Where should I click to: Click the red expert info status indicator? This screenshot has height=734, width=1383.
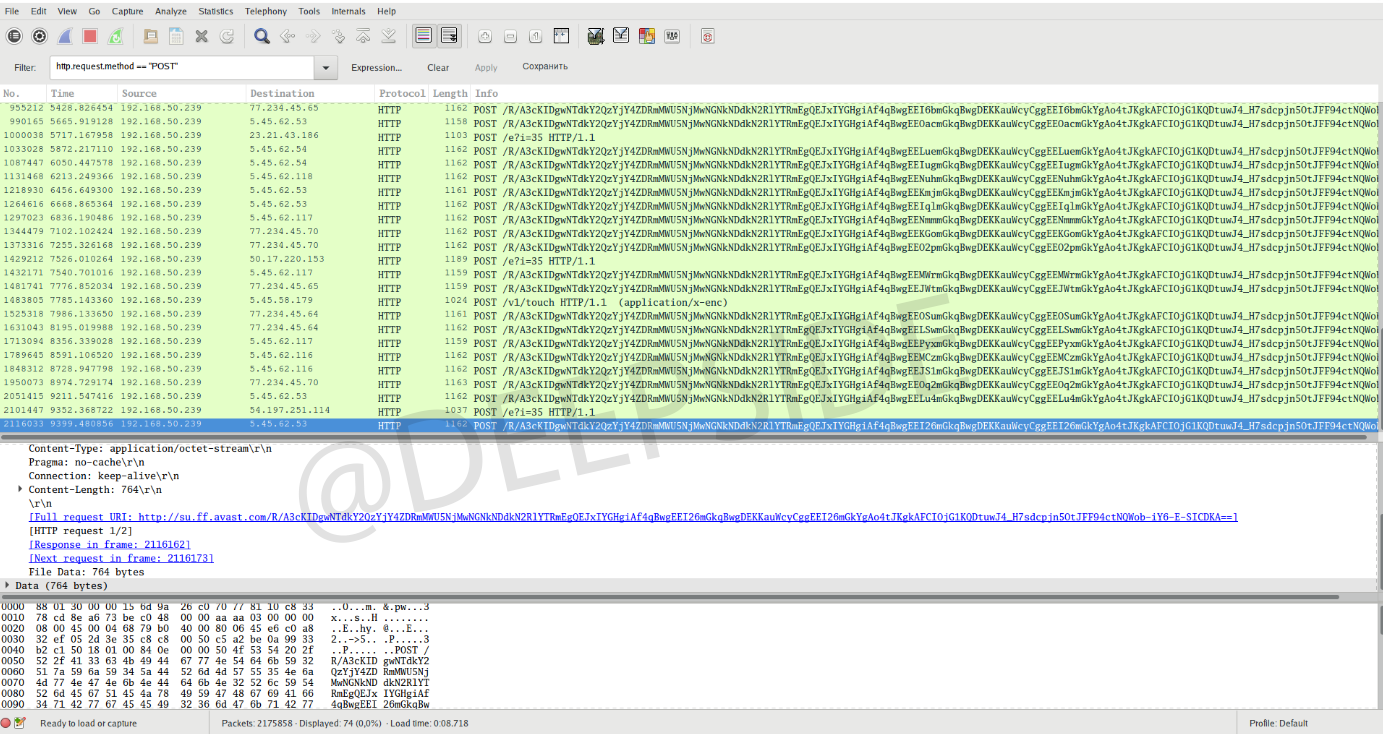[x=7, y=723]
